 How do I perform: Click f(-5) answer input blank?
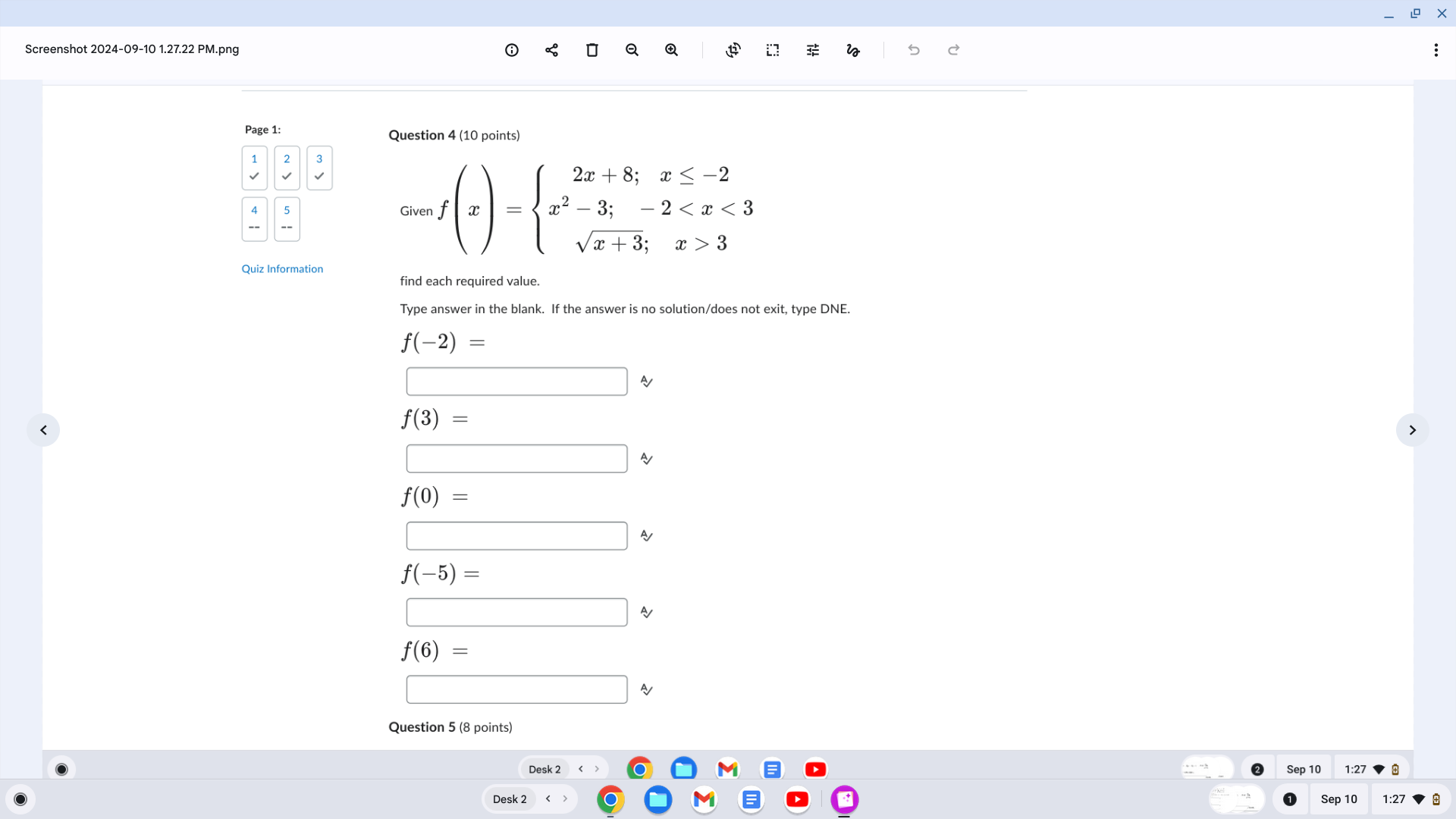[x=516, y=612]
